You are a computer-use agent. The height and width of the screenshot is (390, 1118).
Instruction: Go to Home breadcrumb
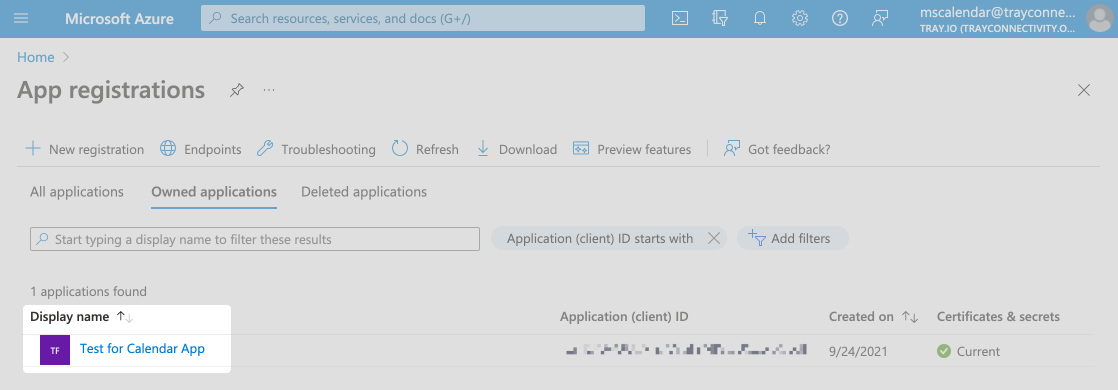point(36,57)
